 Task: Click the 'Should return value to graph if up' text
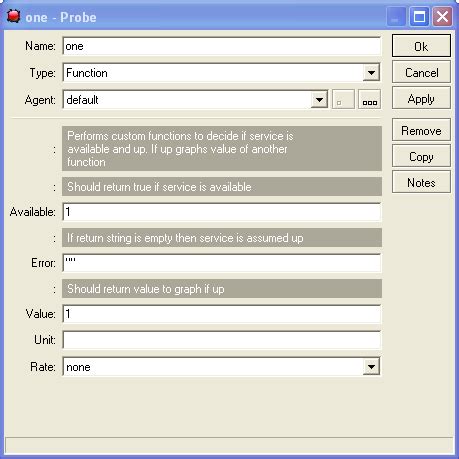146,289
